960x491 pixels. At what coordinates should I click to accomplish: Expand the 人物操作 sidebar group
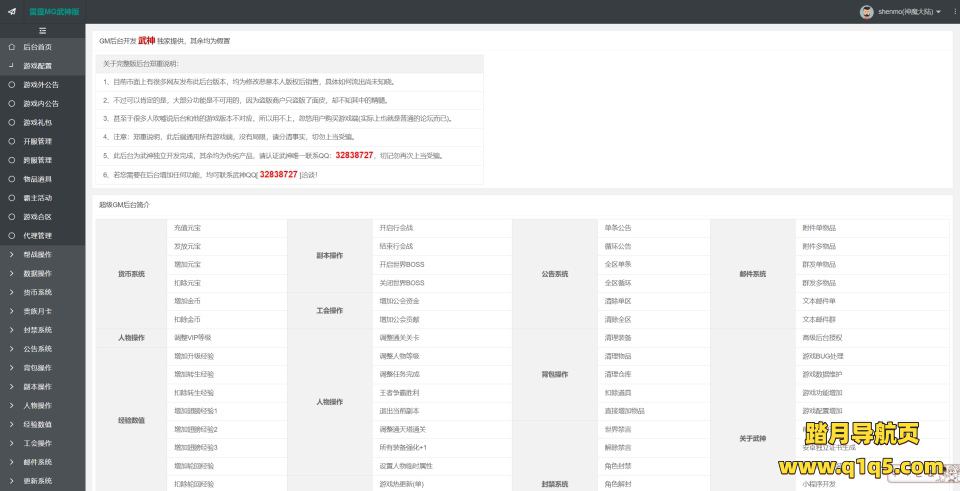tap(43, 405)
